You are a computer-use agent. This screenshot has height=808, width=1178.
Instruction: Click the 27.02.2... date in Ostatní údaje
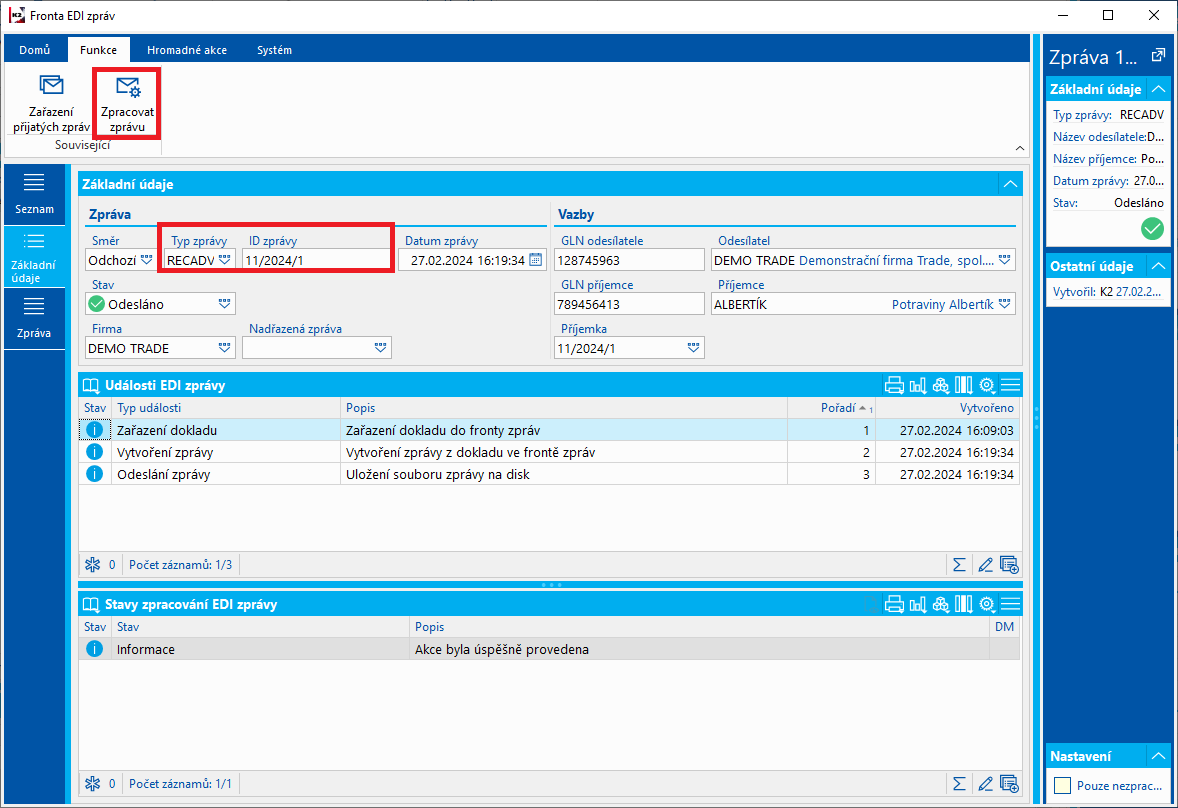point(1139,291)
